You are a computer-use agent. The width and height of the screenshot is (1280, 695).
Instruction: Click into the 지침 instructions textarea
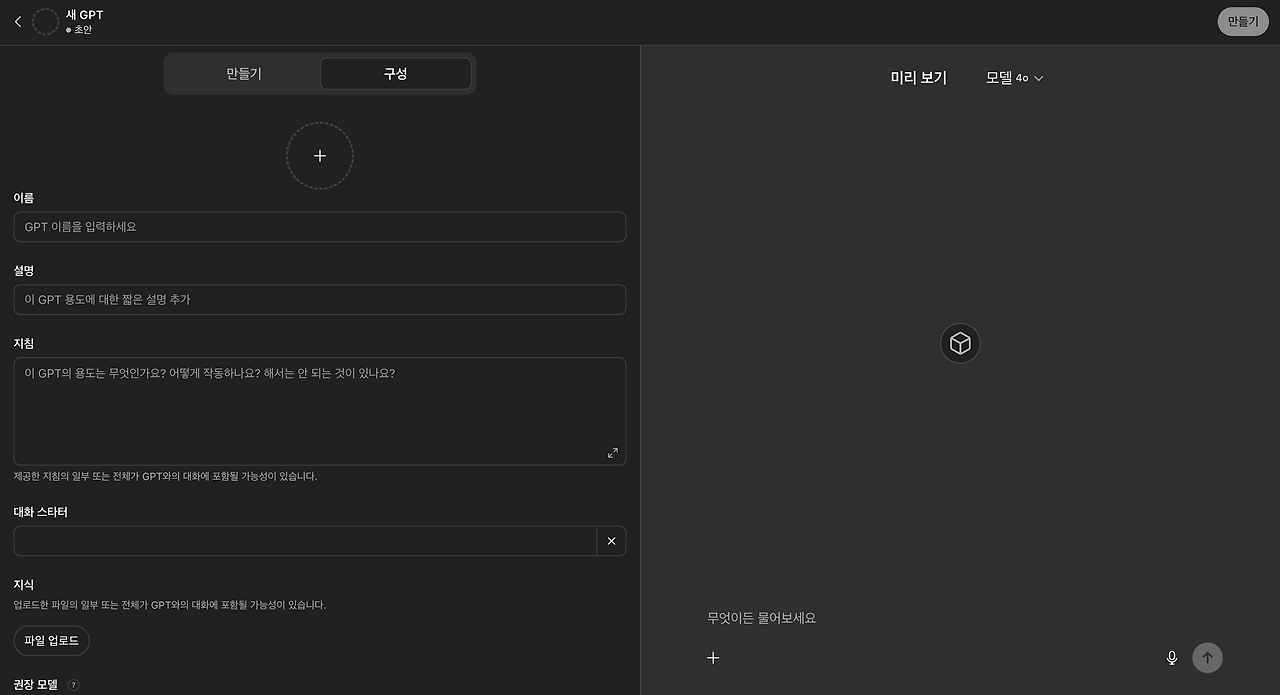(x=320, y=411)
